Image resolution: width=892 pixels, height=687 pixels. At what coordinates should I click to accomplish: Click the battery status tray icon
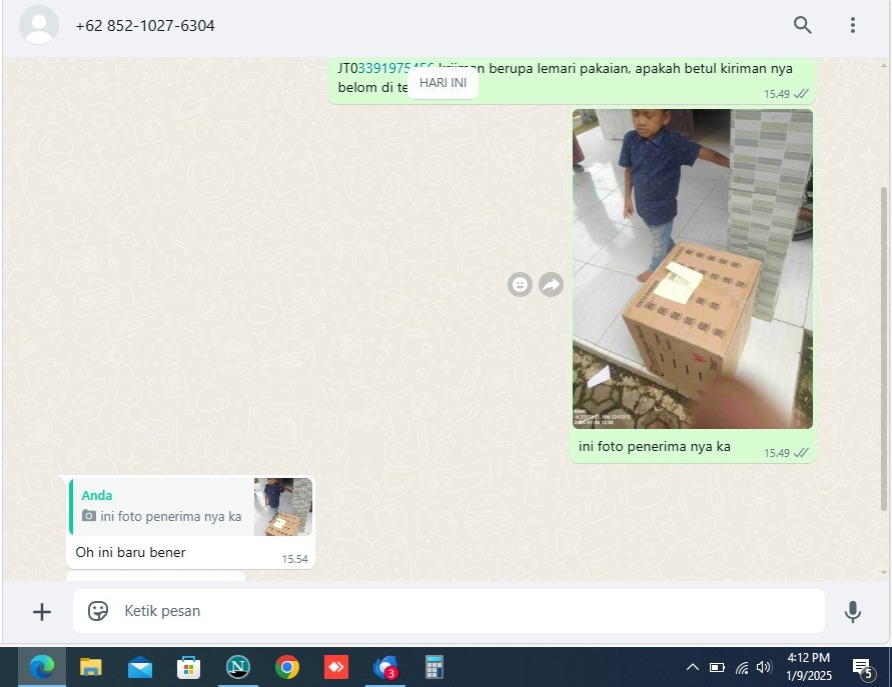pos(717,667)
